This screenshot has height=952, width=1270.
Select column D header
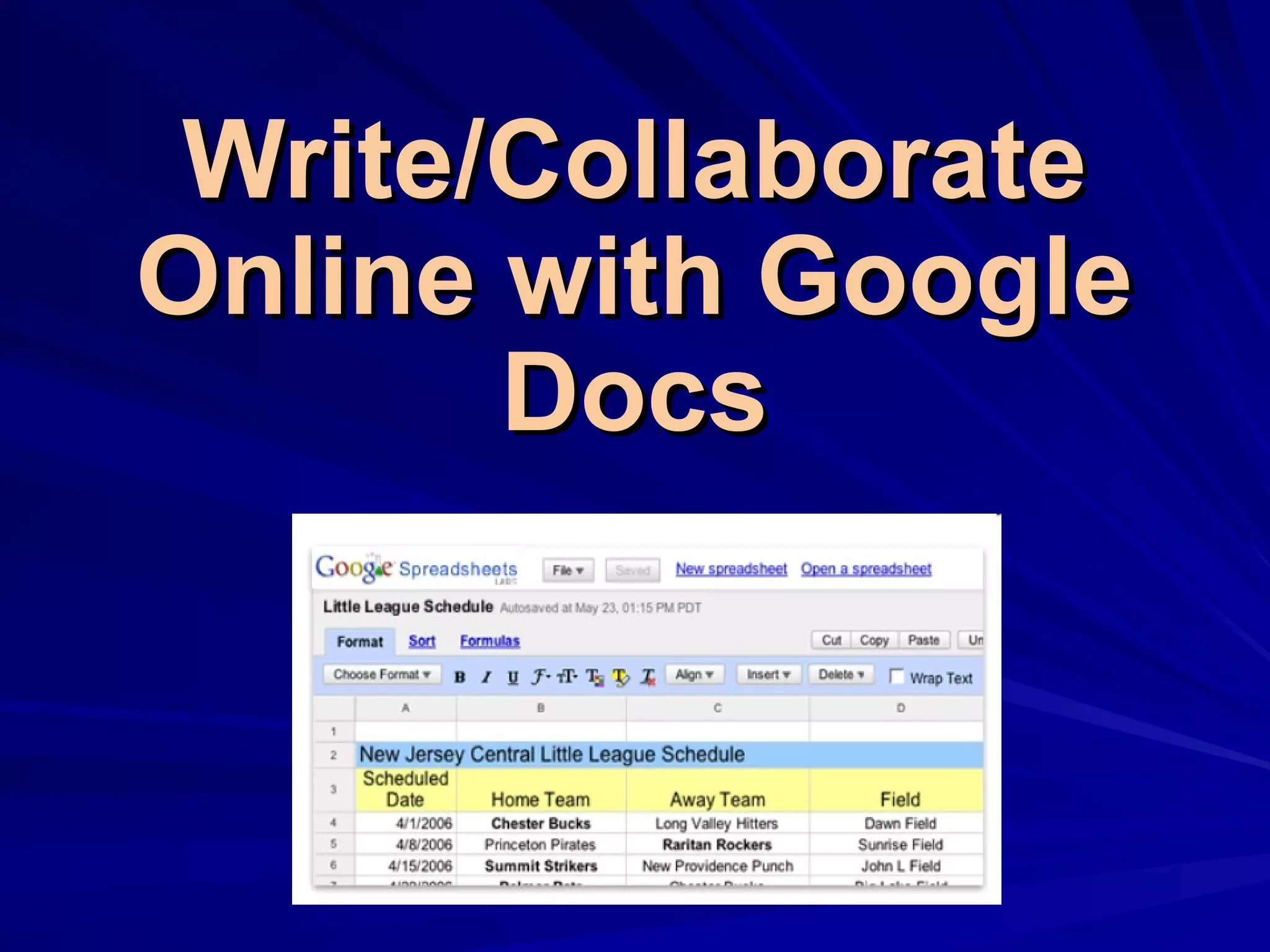tap(897, 708)
